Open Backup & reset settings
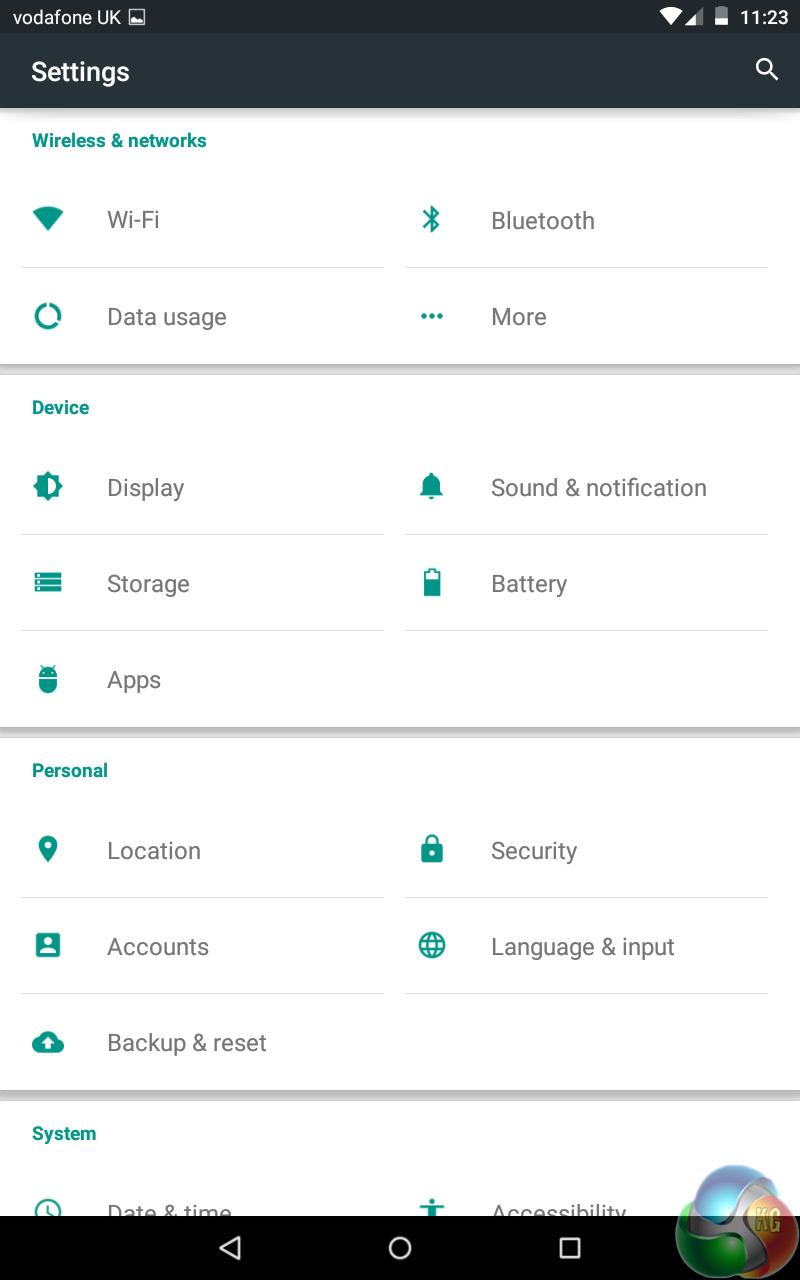This screenshot has height=1280, width=800. 187,1043
